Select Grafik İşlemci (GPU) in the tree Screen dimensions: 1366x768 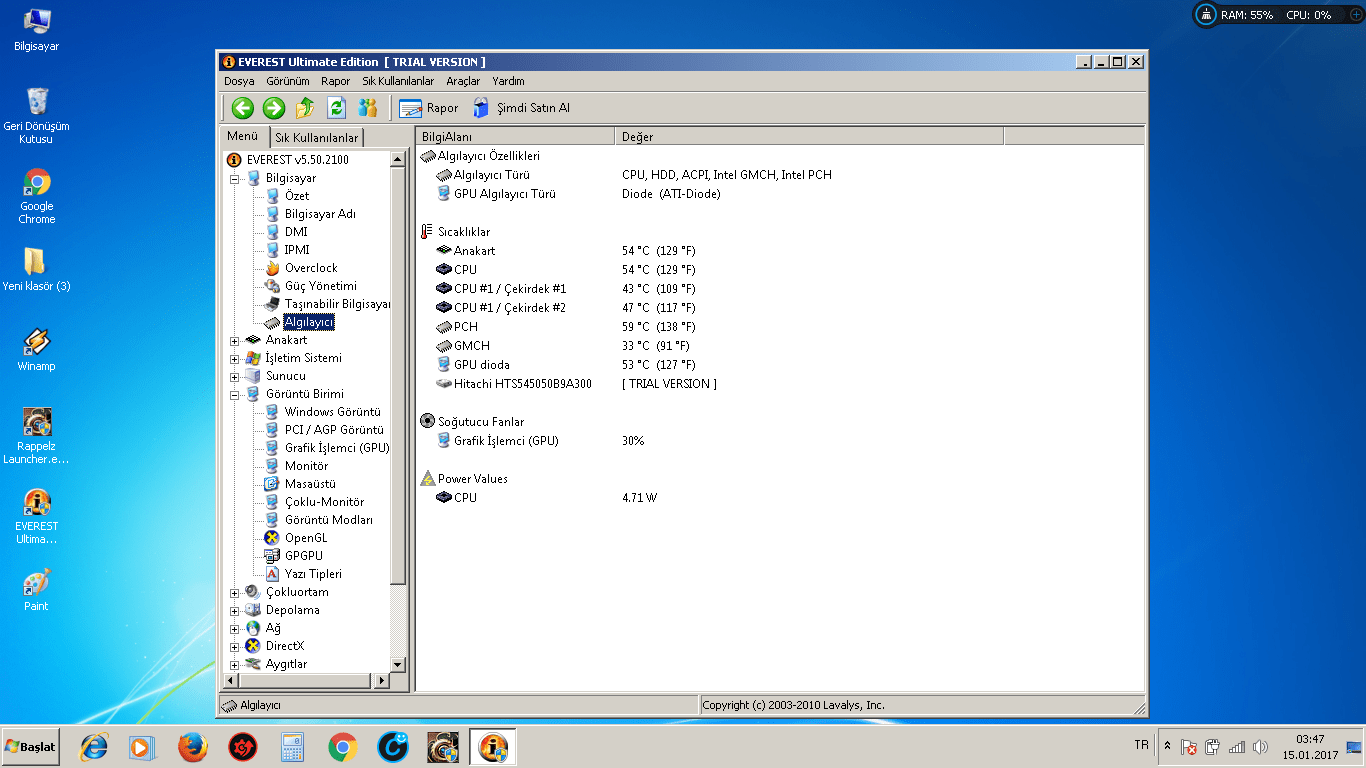coord(337,448)
